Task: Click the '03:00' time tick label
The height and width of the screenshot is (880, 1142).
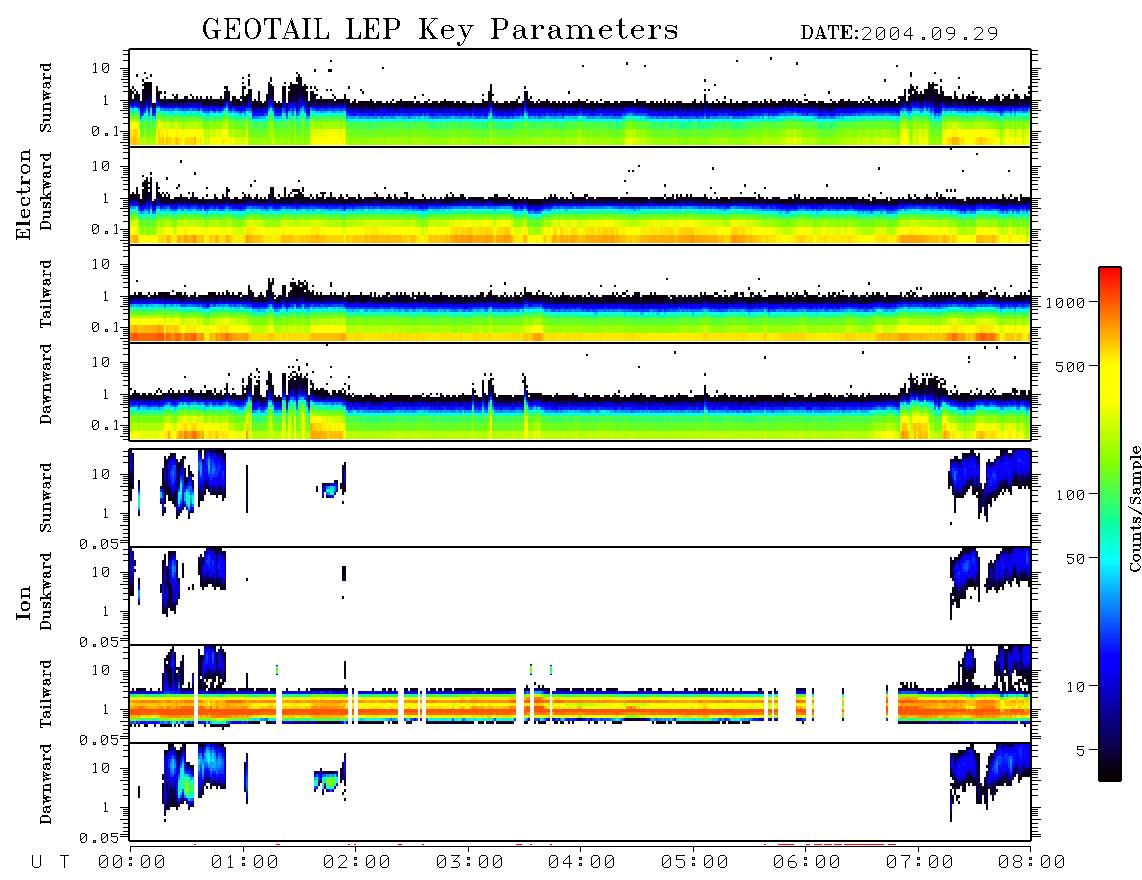Action: [470, 863]
